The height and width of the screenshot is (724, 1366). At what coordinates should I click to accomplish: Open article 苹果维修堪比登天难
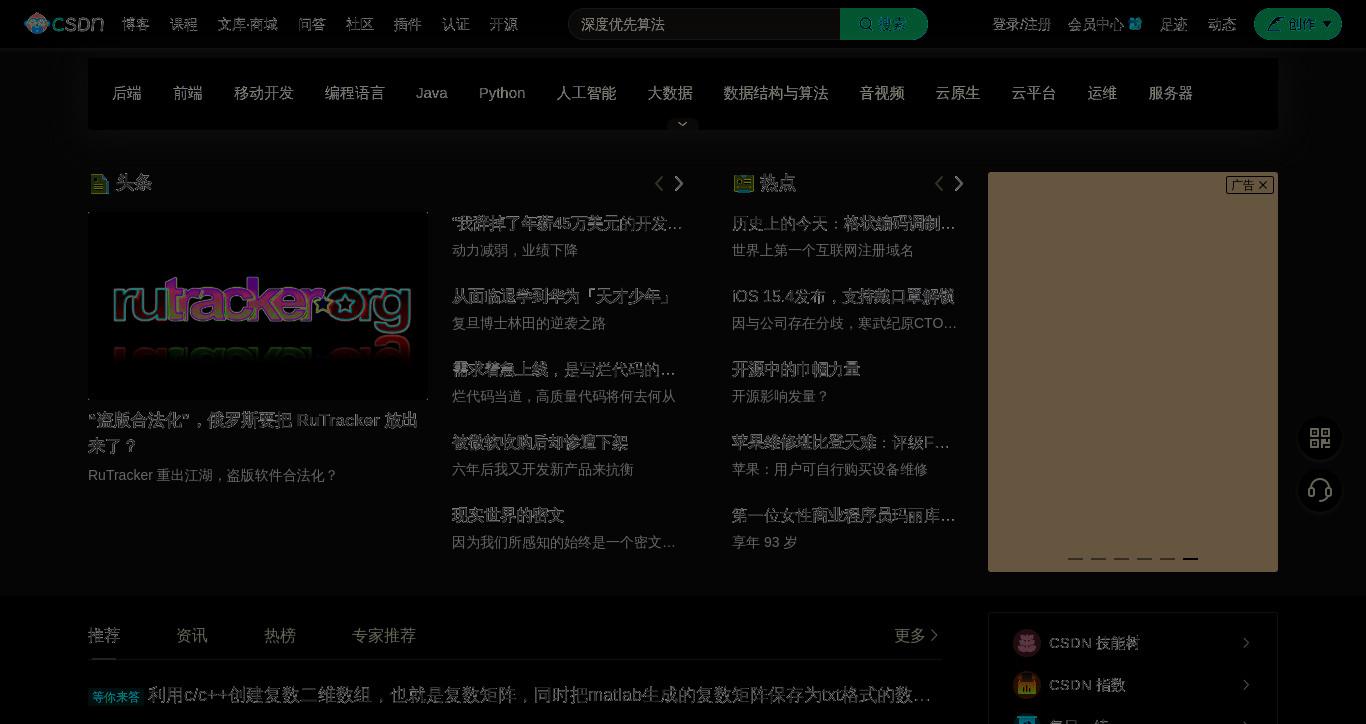841,442
